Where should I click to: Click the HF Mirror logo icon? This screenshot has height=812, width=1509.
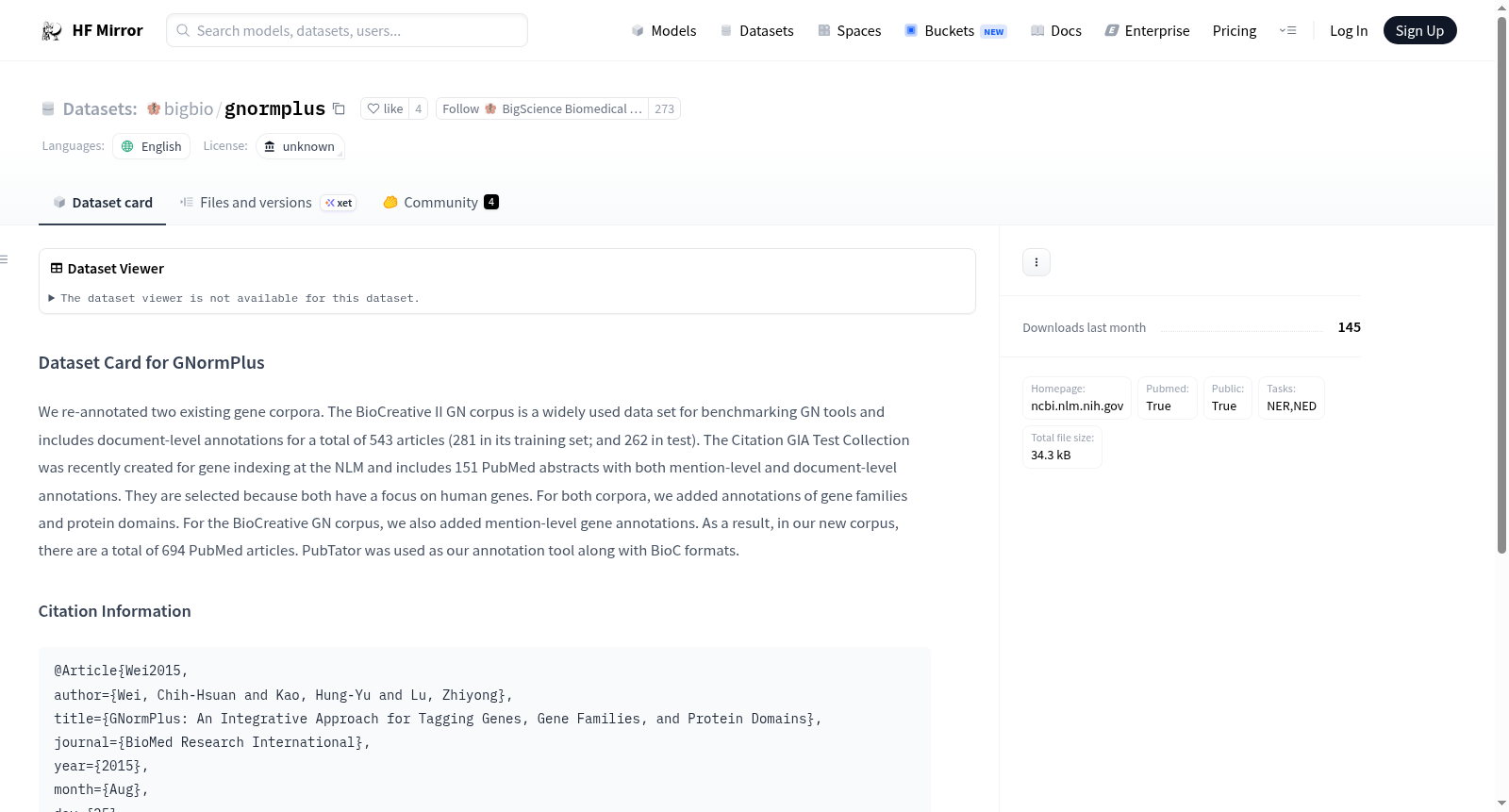click(x=52, y=31)
